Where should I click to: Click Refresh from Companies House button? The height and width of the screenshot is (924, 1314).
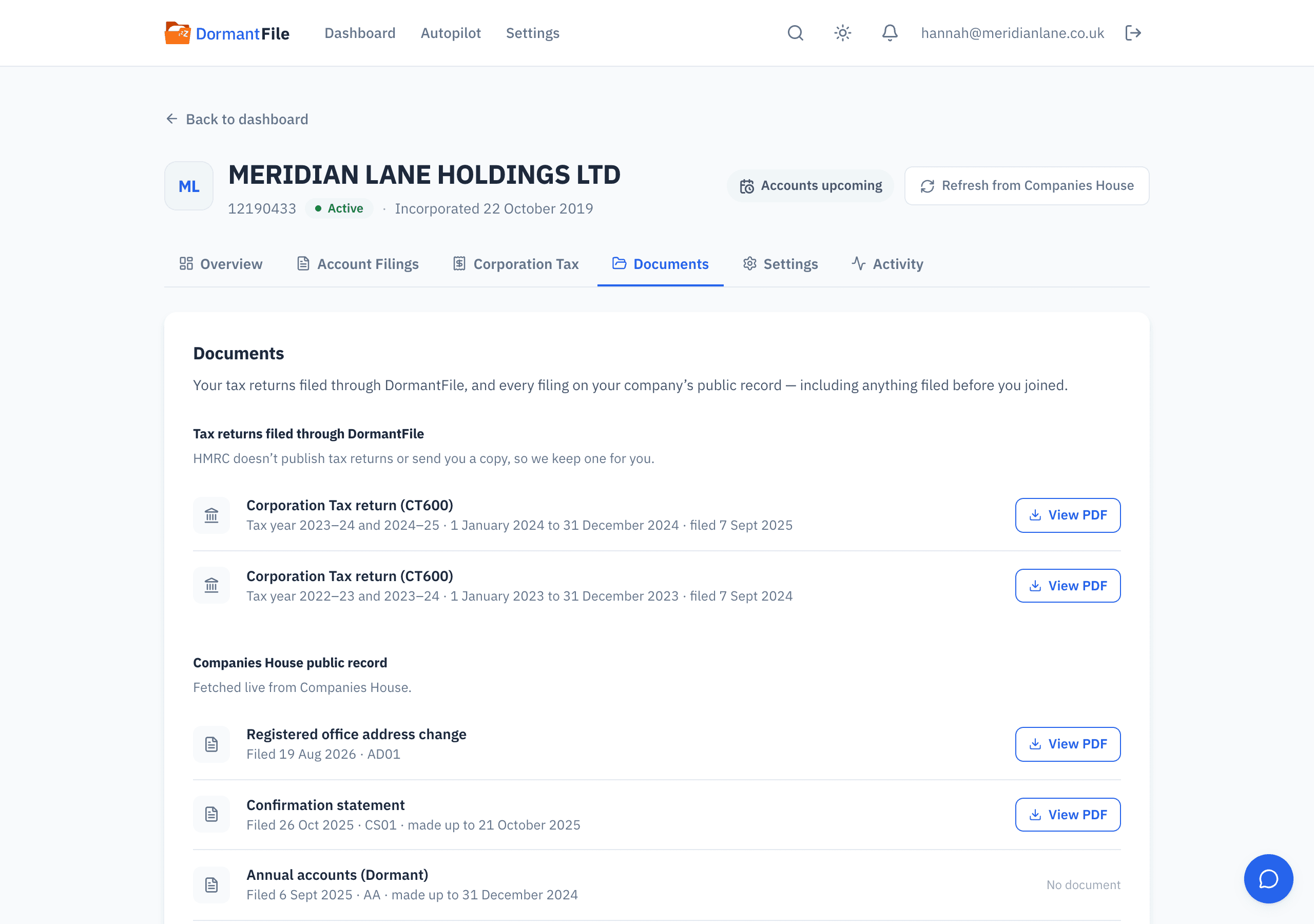coord(1027,186)
